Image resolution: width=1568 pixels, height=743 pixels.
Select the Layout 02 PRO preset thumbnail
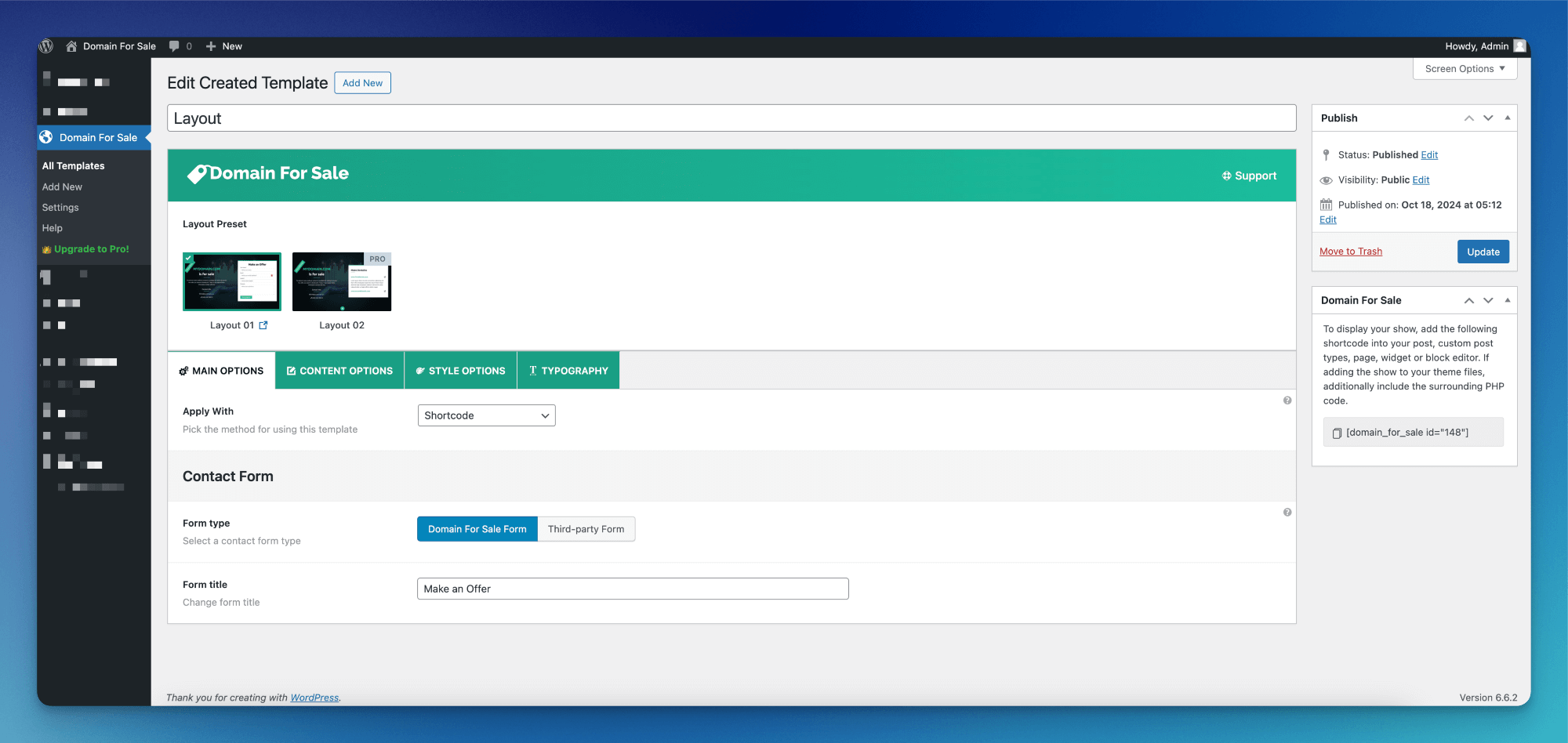[x=342, y=281]
